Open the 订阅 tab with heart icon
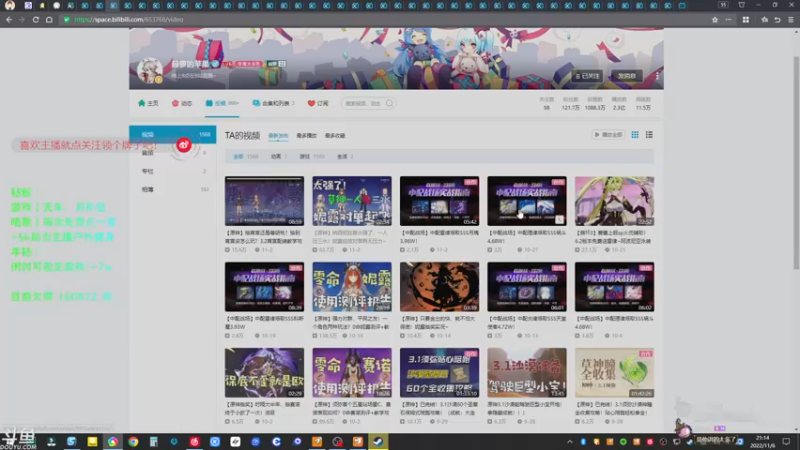 (318, 103)
